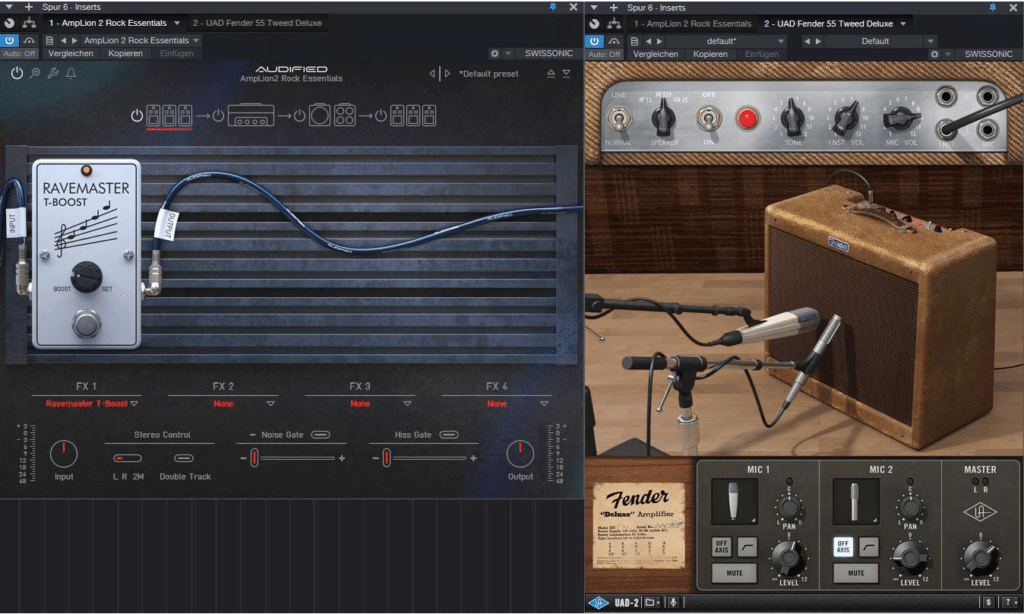
Task: Switch to AmpLion 2 Rock Essentials tab in right window
Action: 692,24
